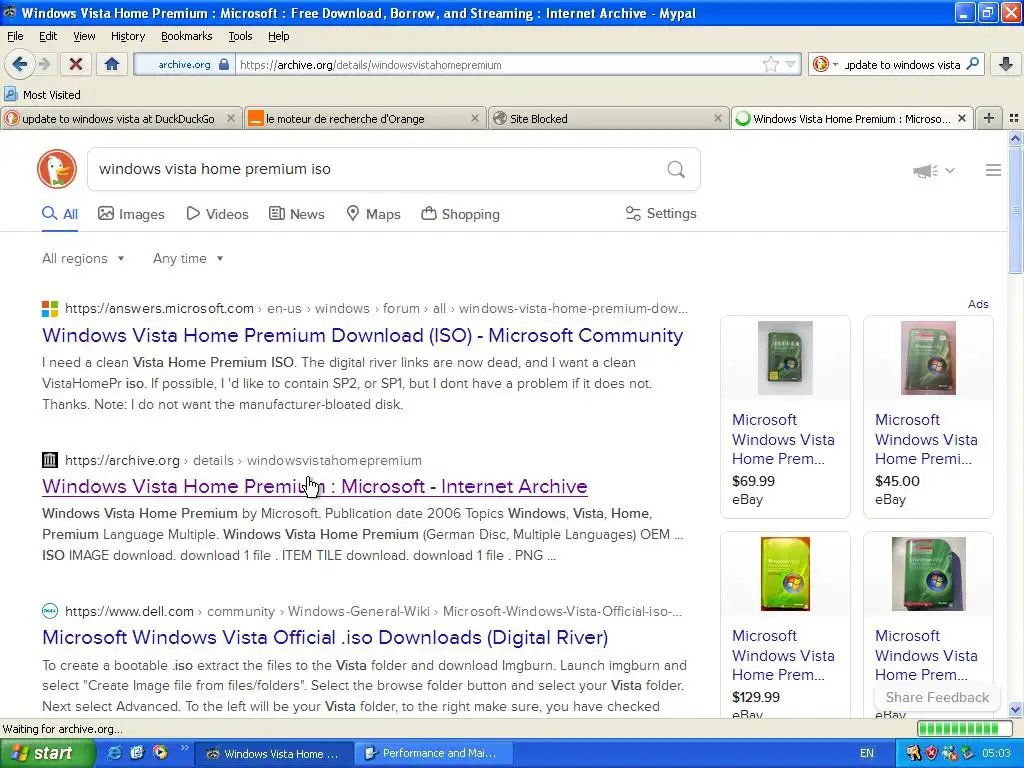Screen dimensions: 1024x768
Task: Click the page scrollbar up arrow
Action: (1015, 138)
